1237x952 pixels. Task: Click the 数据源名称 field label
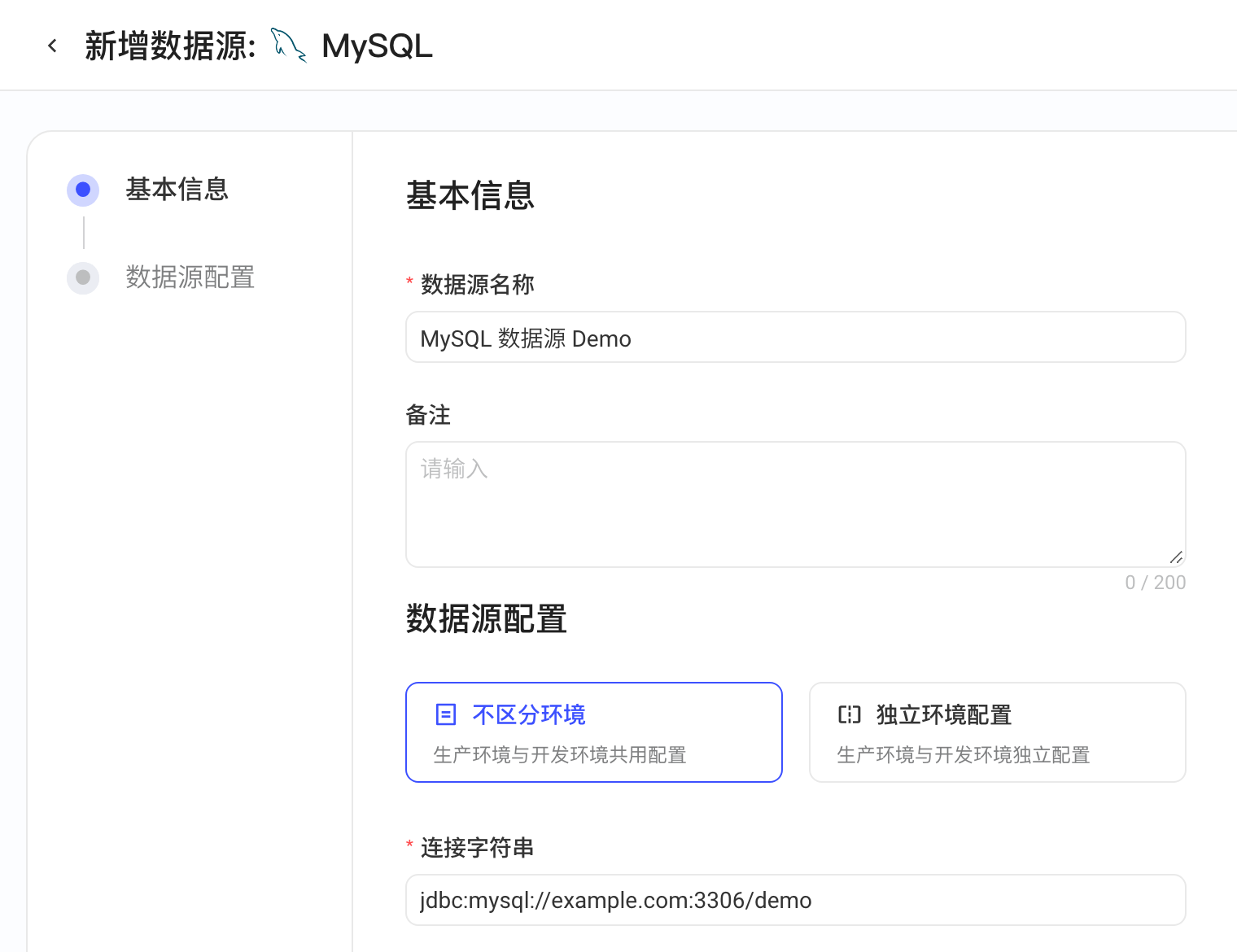click(477, 285)
